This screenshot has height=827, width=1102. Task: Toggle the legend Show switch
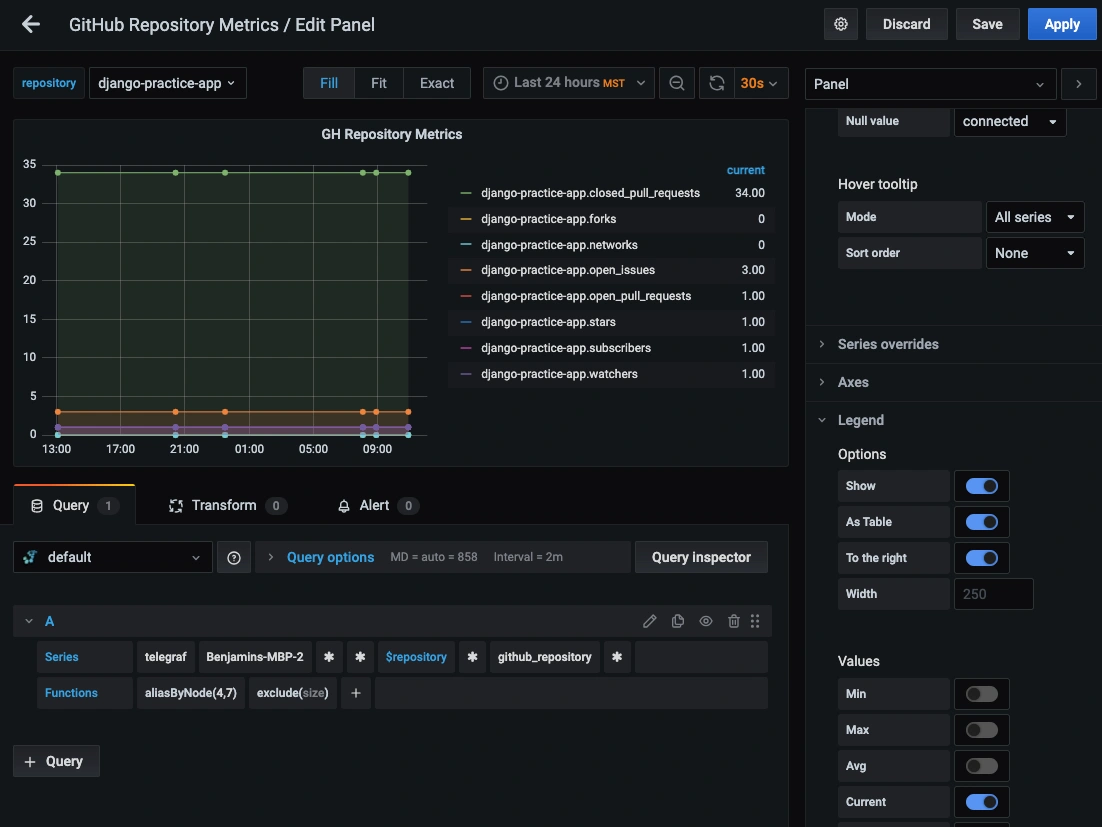(x=982, y=486)
